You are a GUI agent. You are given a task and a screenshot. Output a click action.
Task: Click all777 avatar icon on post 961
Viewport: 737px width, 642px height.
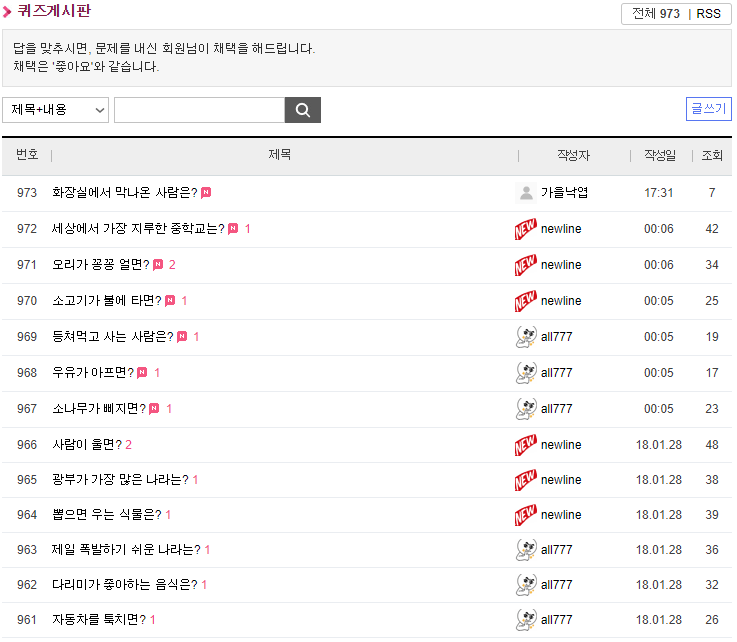[526, 620]
